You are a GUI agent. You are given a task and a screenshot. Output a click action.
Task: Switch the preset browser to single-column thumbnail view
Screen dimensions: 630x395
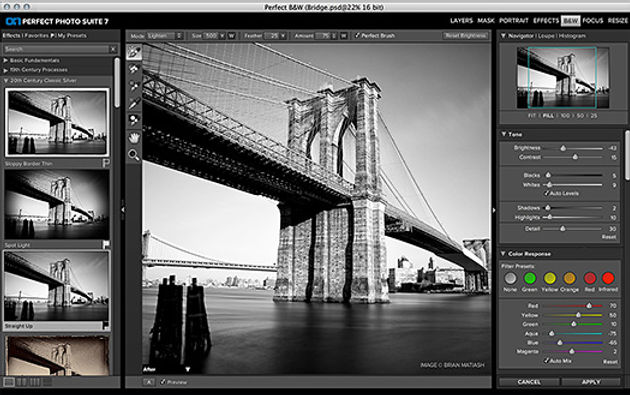pos(9,382)
